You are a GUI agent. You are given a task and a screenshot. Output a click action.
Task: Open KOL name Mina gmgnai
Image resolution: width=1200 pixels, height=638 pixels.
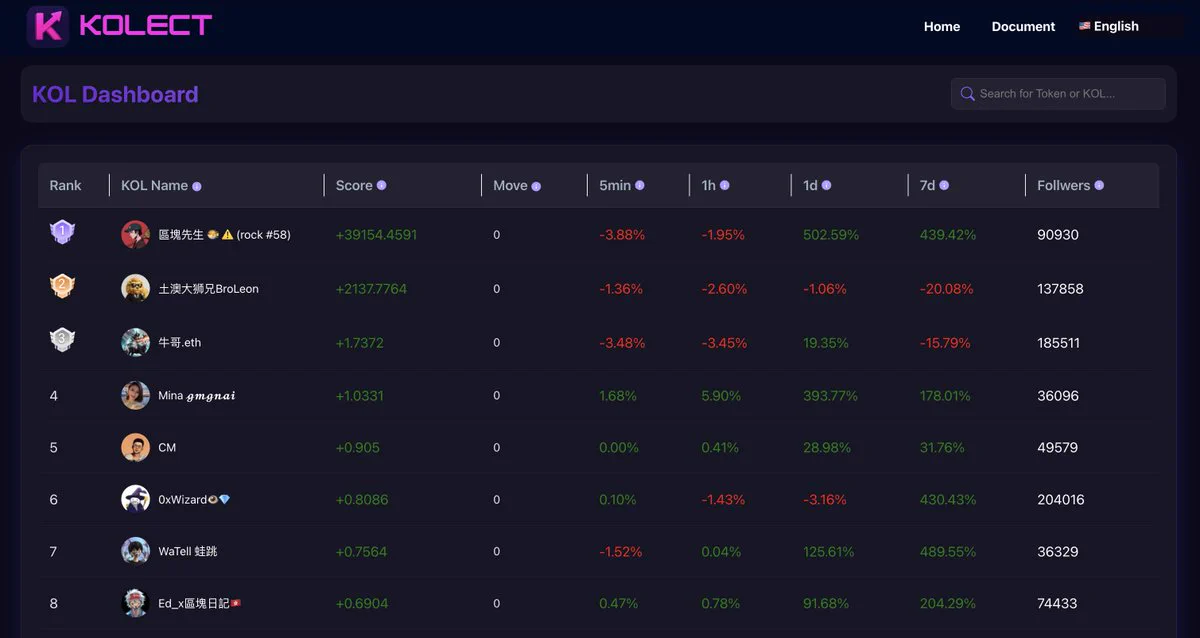click(197, 395)
